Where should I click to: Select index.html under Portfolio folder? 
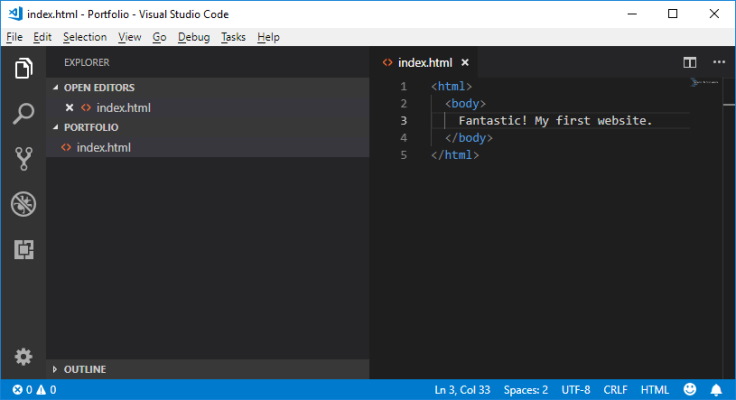point(103,148)
